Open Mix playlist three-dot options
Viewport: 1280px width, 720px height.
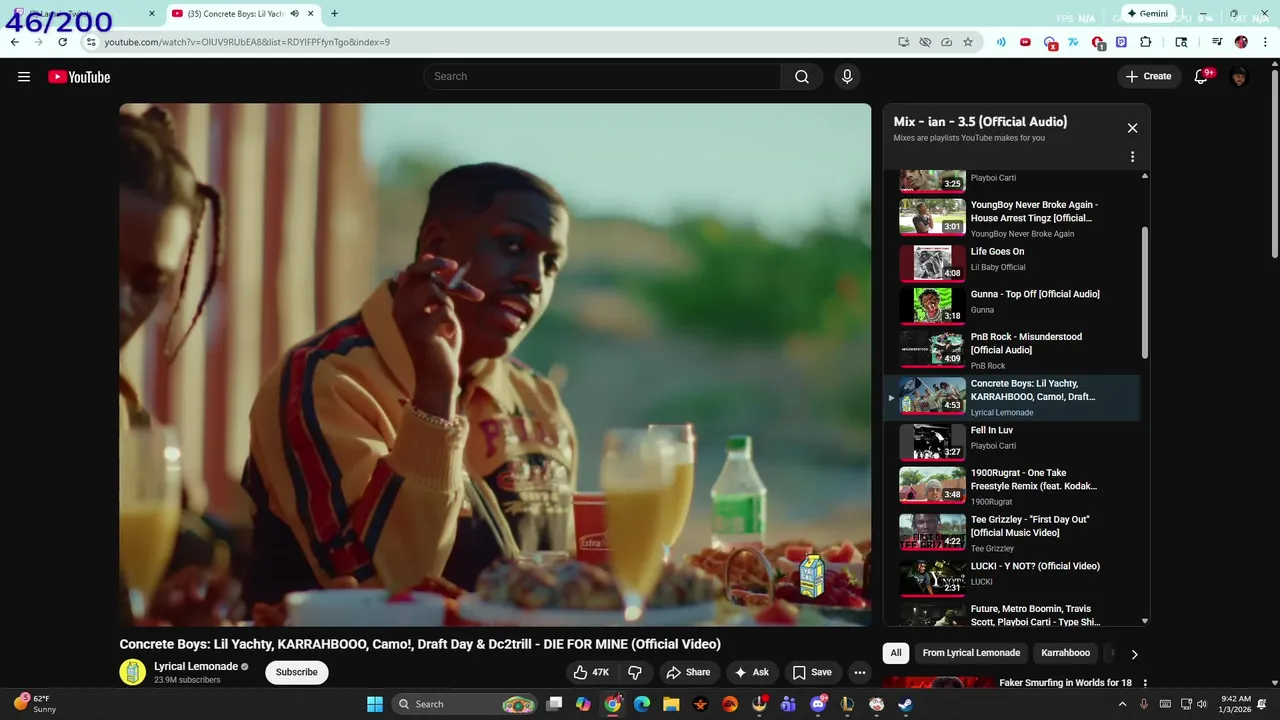pos(1132,157)
